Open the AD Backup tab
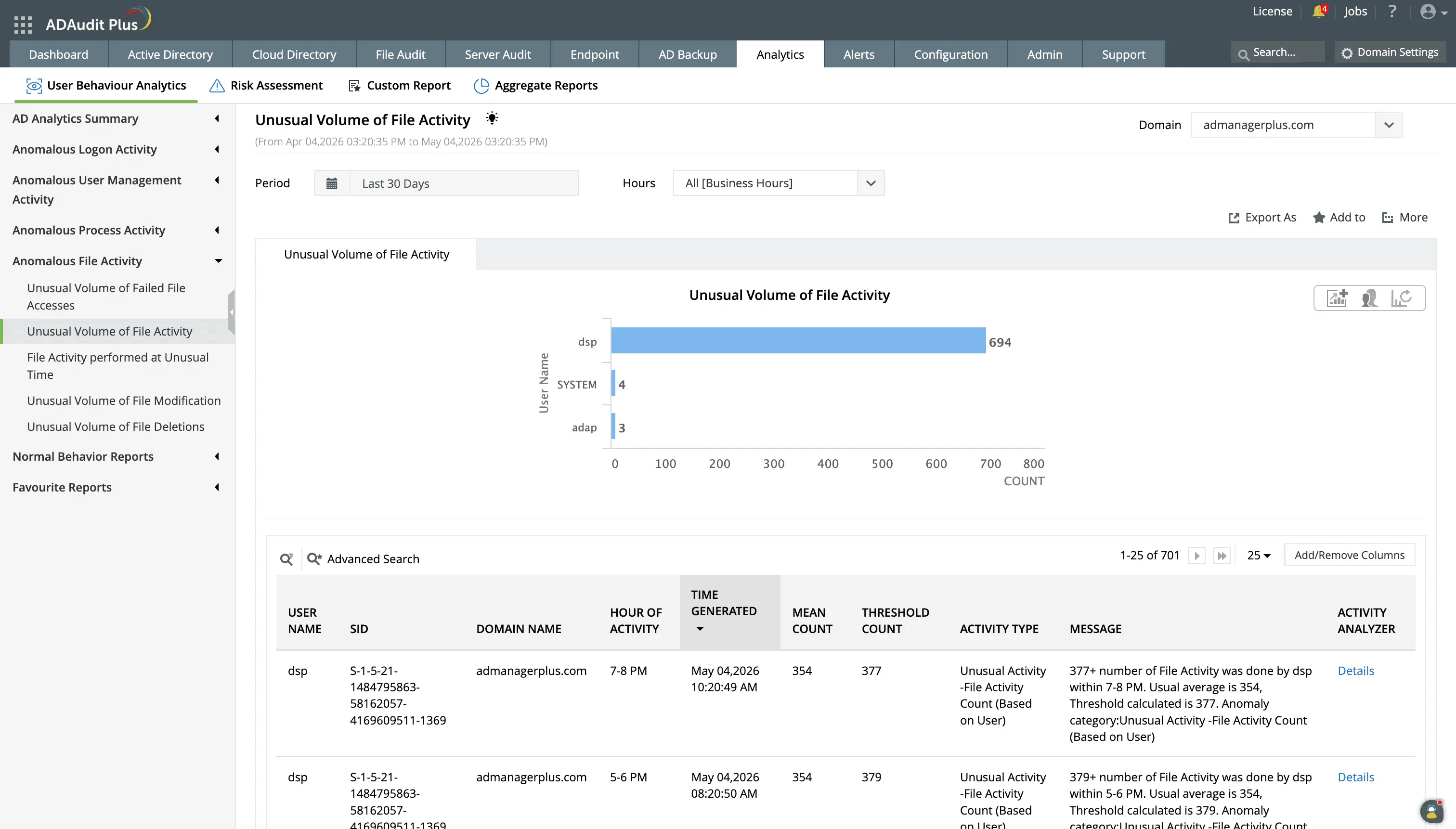This screenshot has height=829, width=1456. click(687, 54)
